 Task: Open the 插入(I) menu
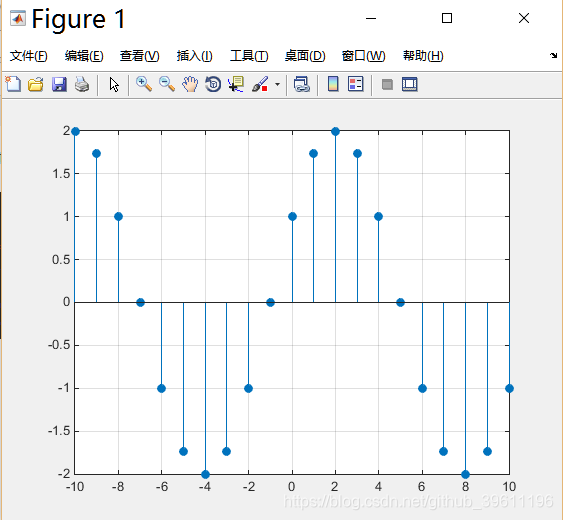195,56
